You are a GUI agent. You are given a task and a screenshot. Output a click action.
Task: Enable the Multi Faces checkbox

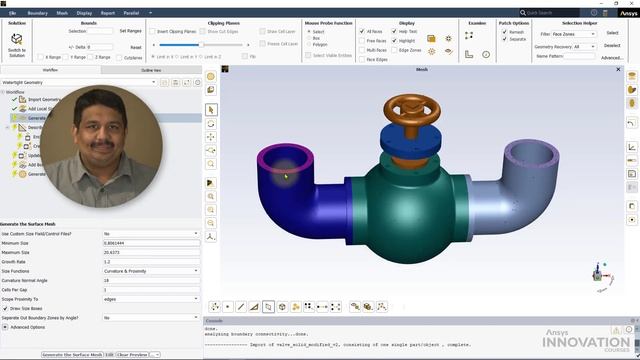[x=362, y=50]
